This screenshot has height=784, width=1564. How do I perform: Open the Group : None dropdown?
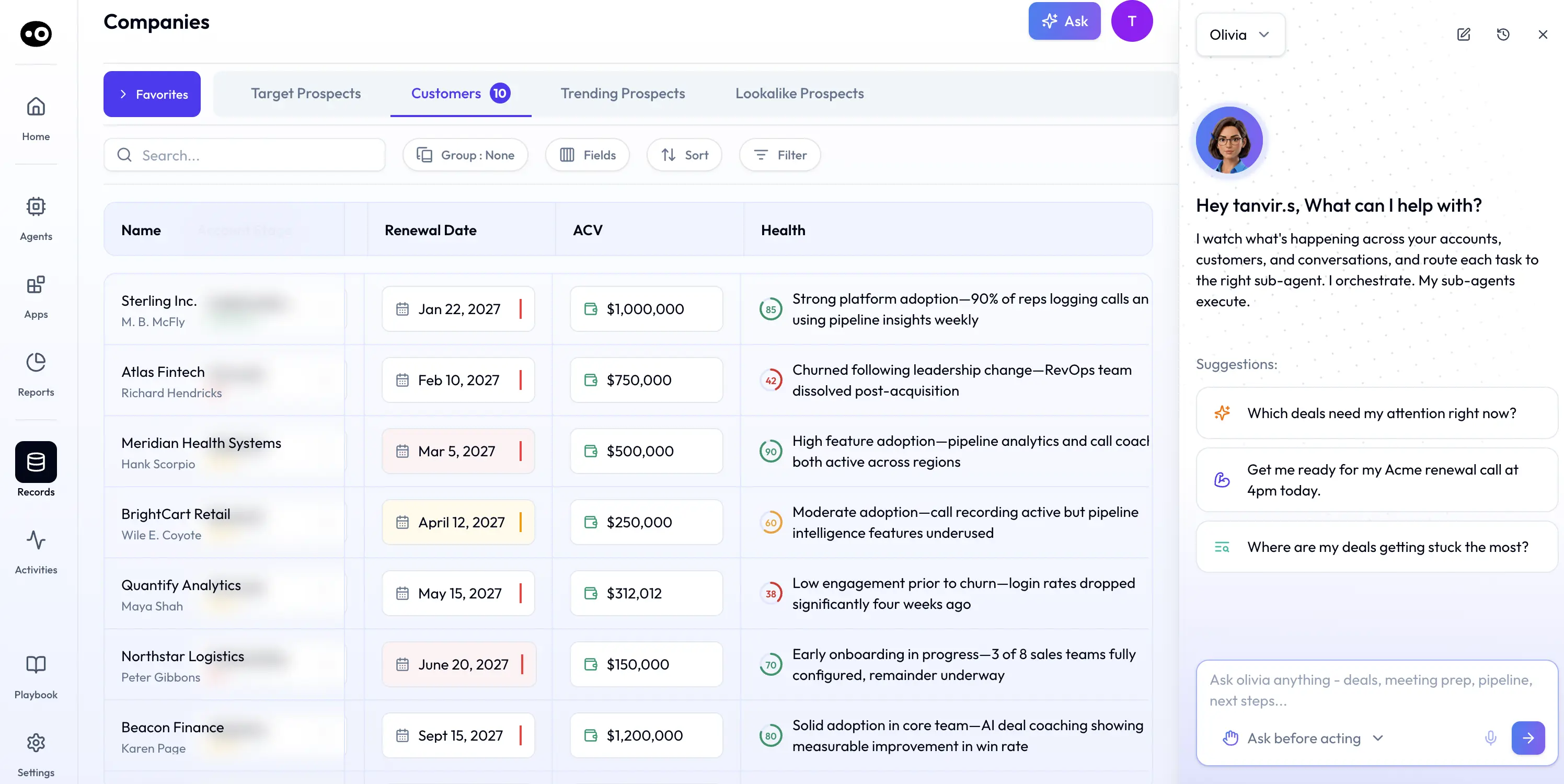(465, 155)
